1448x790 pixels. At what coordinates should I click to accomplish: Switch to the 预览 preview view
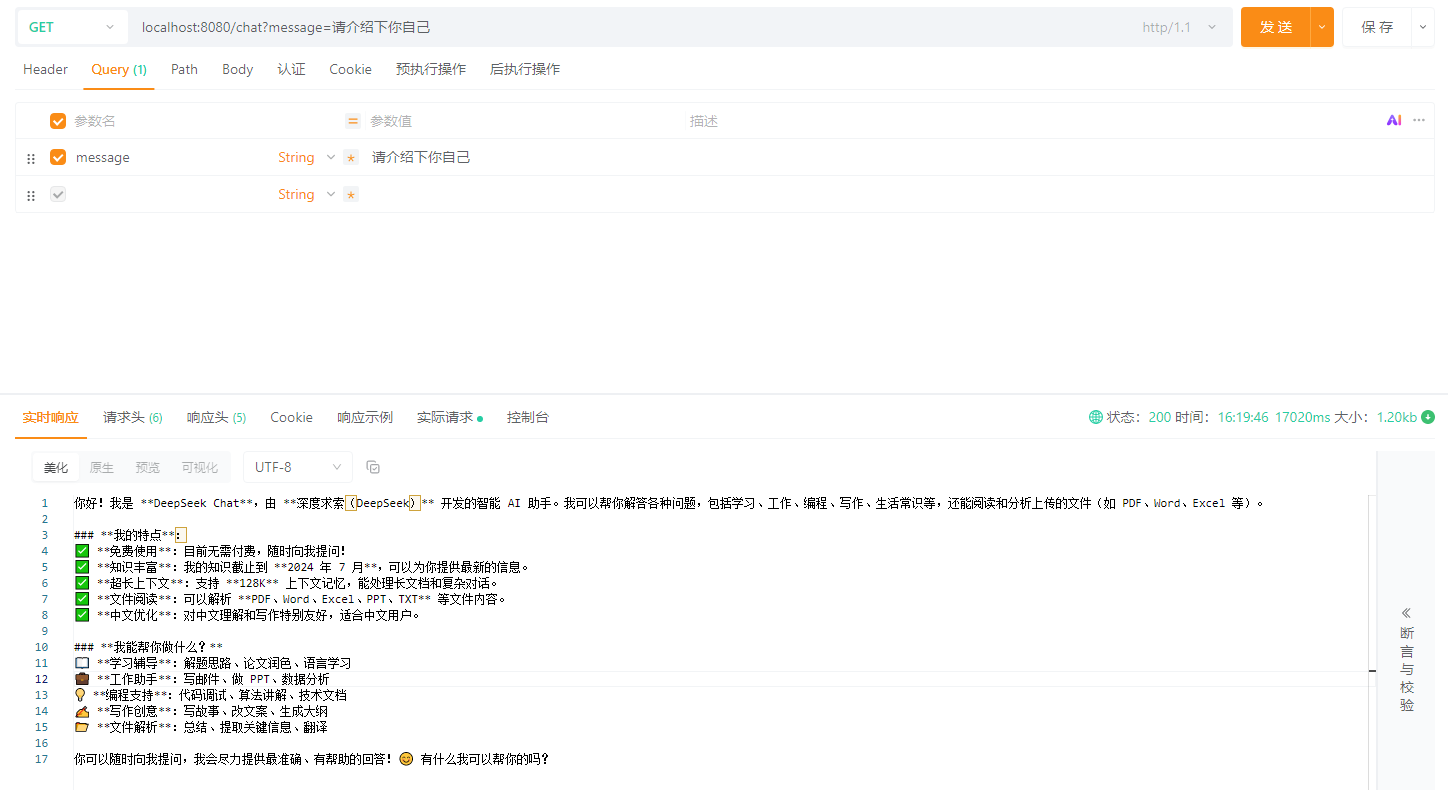pyautogui.click(x=148, y=467)
